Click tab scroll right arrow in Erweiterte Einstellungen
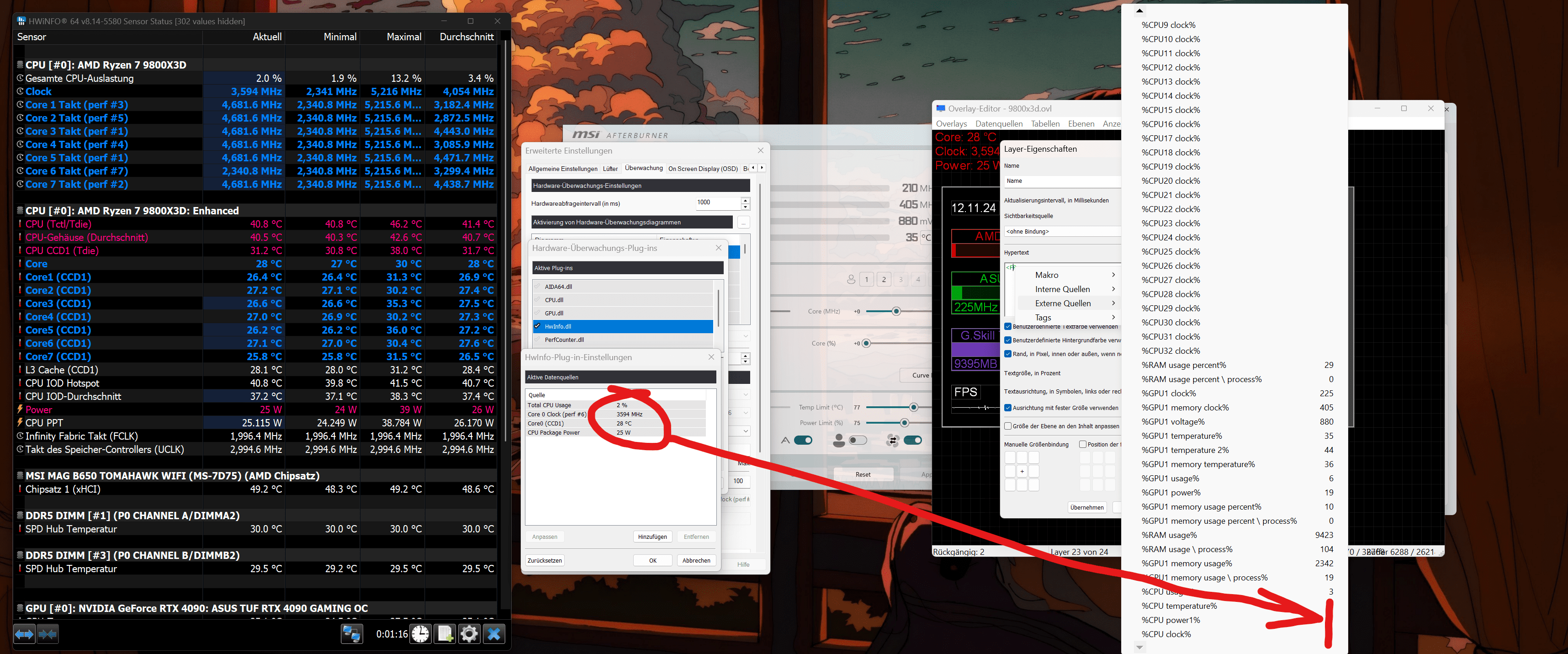Viewport: 1568px width, 654px height. click(762, 167)
